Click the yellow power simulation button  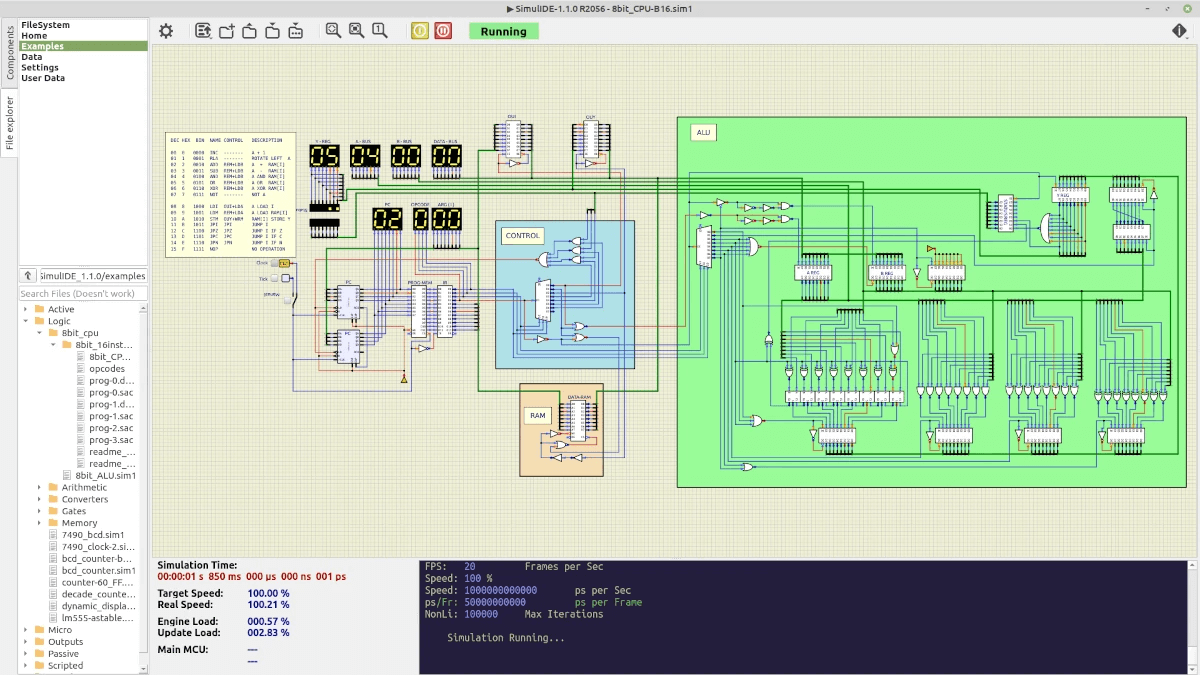point(420,31)
